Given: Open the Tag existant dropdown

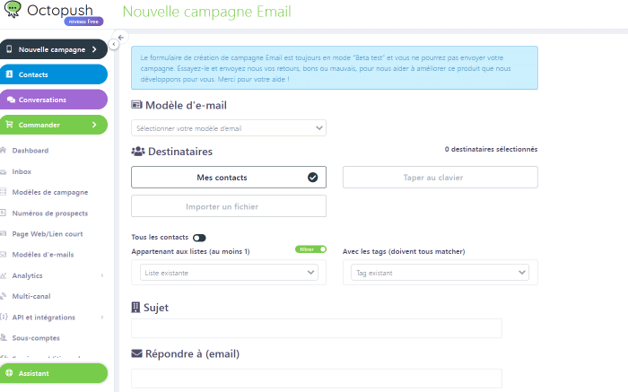Looking at the screenshot, I should (440, 273).
